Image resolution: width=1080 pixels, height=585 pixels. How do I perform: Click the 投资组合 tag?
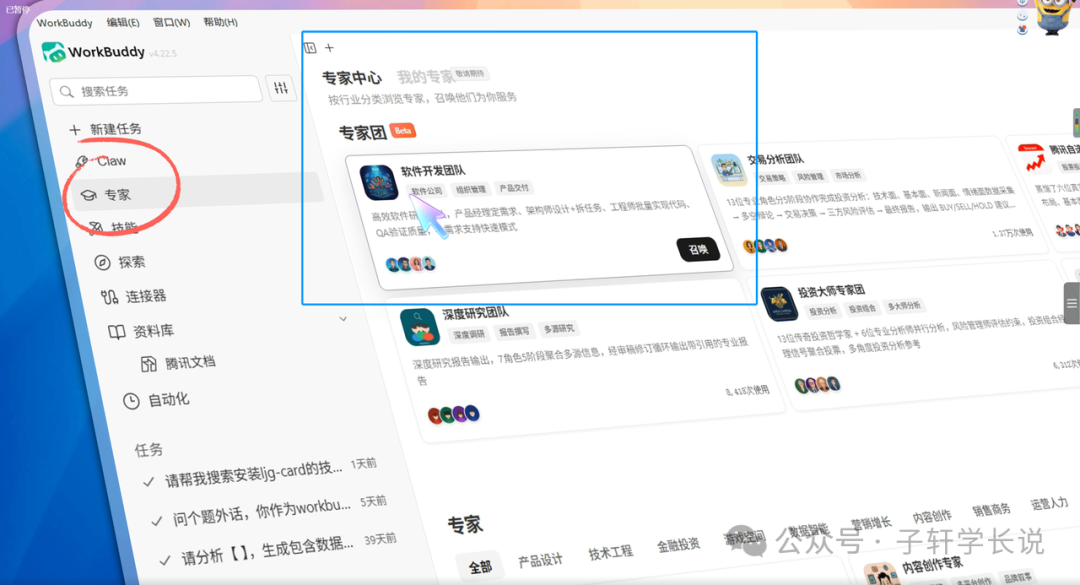tap(862, 309)
